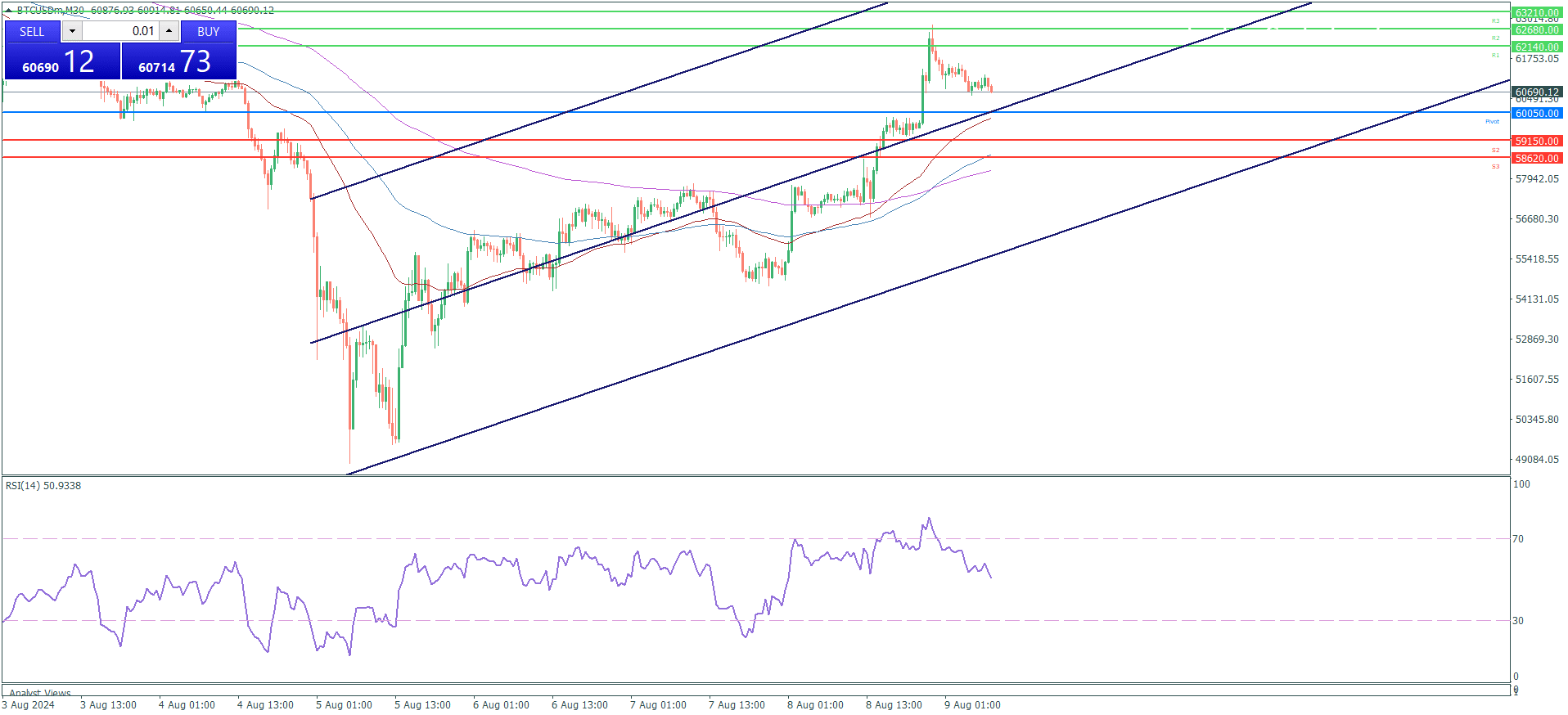This screenshot has width=1568, height=715.
Task: Click the 51607.55 price axis value
Action: [1537, 380]
